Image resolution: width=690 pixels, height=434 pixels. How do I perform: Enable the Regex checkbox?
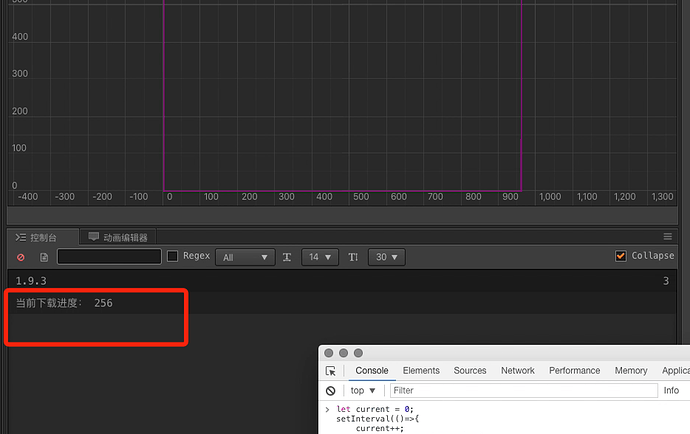(x=172, y=256)
